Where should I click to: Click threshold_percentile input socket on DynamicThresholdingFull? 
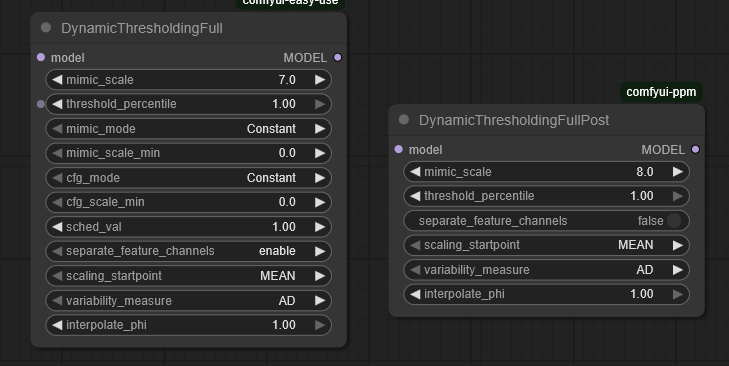(41, 104)
